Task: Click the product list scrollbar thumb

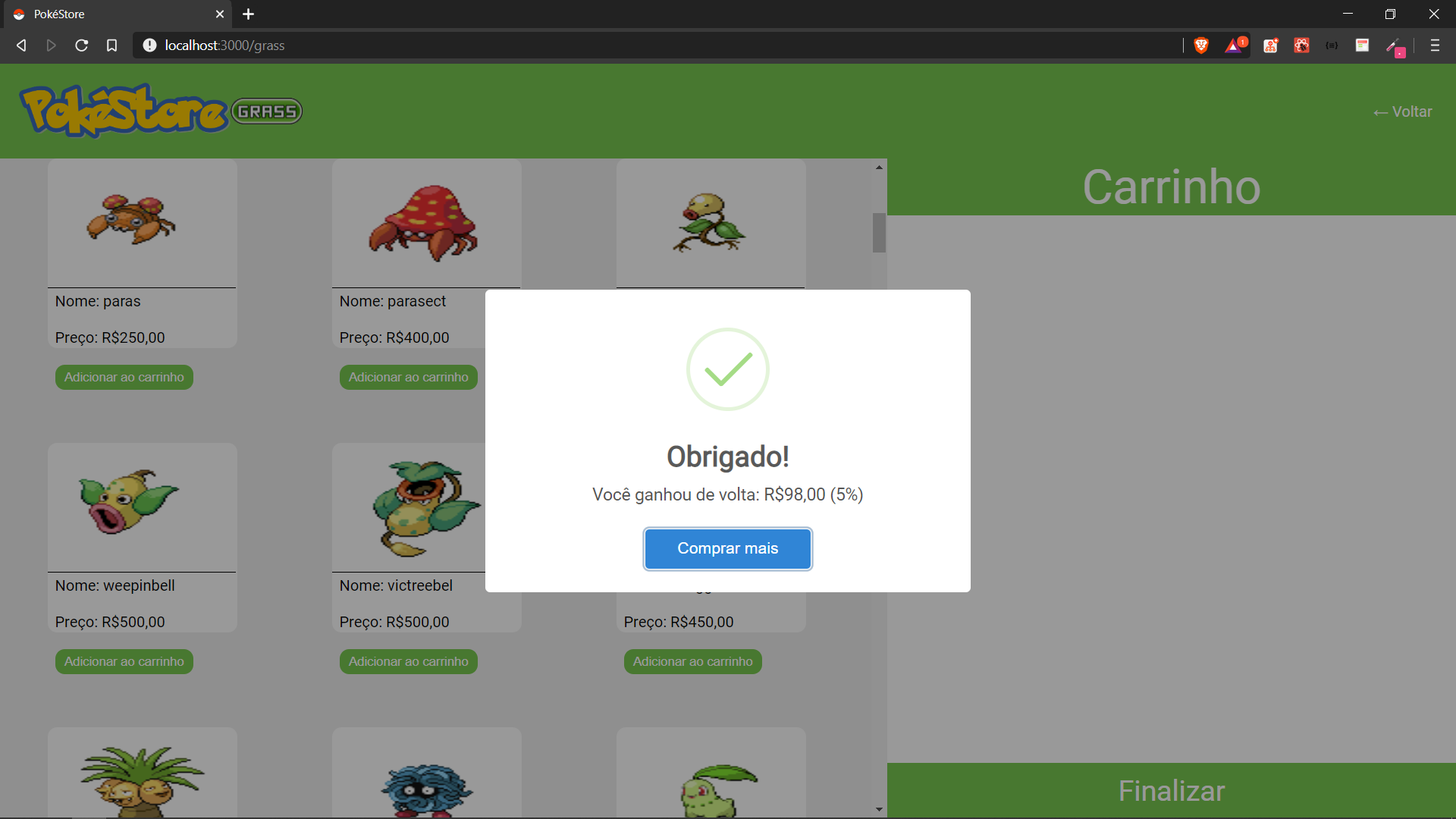Action: [879, 232]
